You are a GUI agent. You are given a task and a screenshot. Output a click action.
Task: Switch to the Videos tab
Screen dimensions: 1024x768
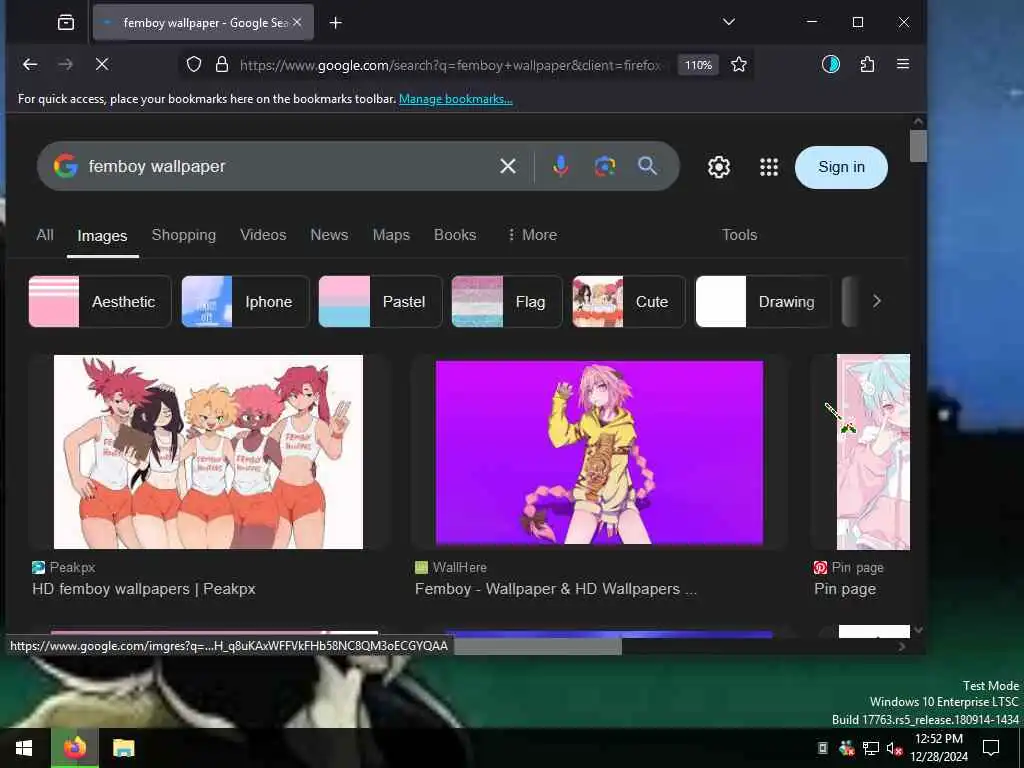point(263,235)
